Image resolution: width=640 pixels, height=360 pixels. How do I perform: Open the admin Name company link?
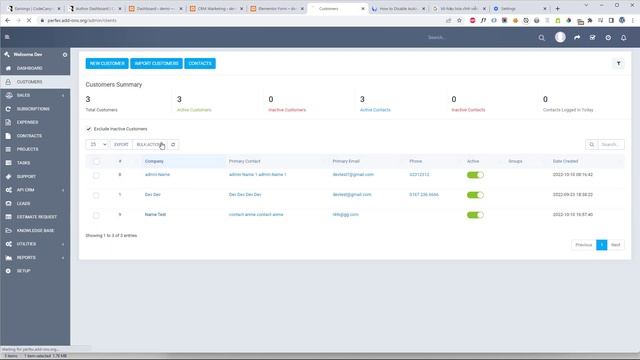(157, 175)
